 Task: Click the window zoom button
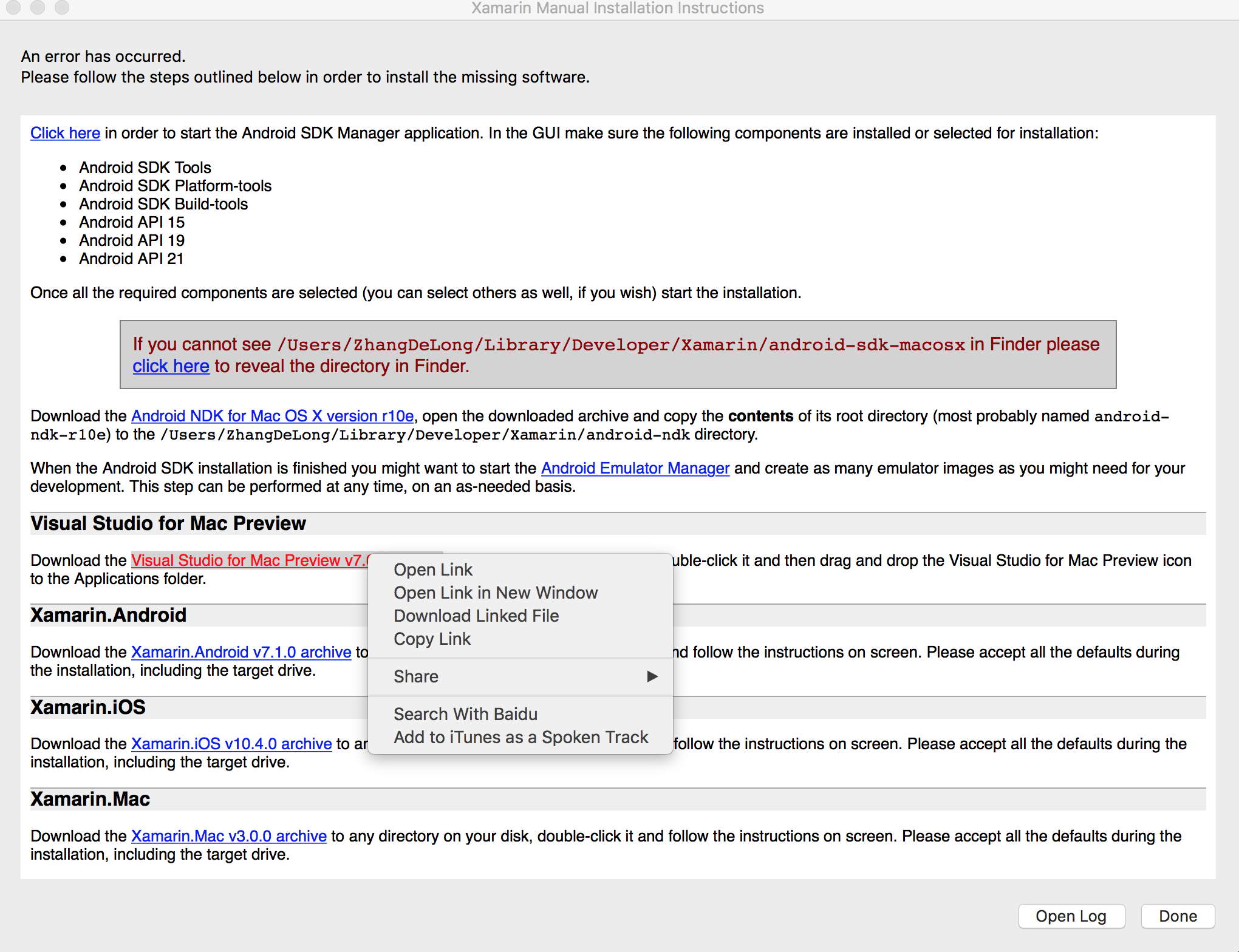point(62,7)
